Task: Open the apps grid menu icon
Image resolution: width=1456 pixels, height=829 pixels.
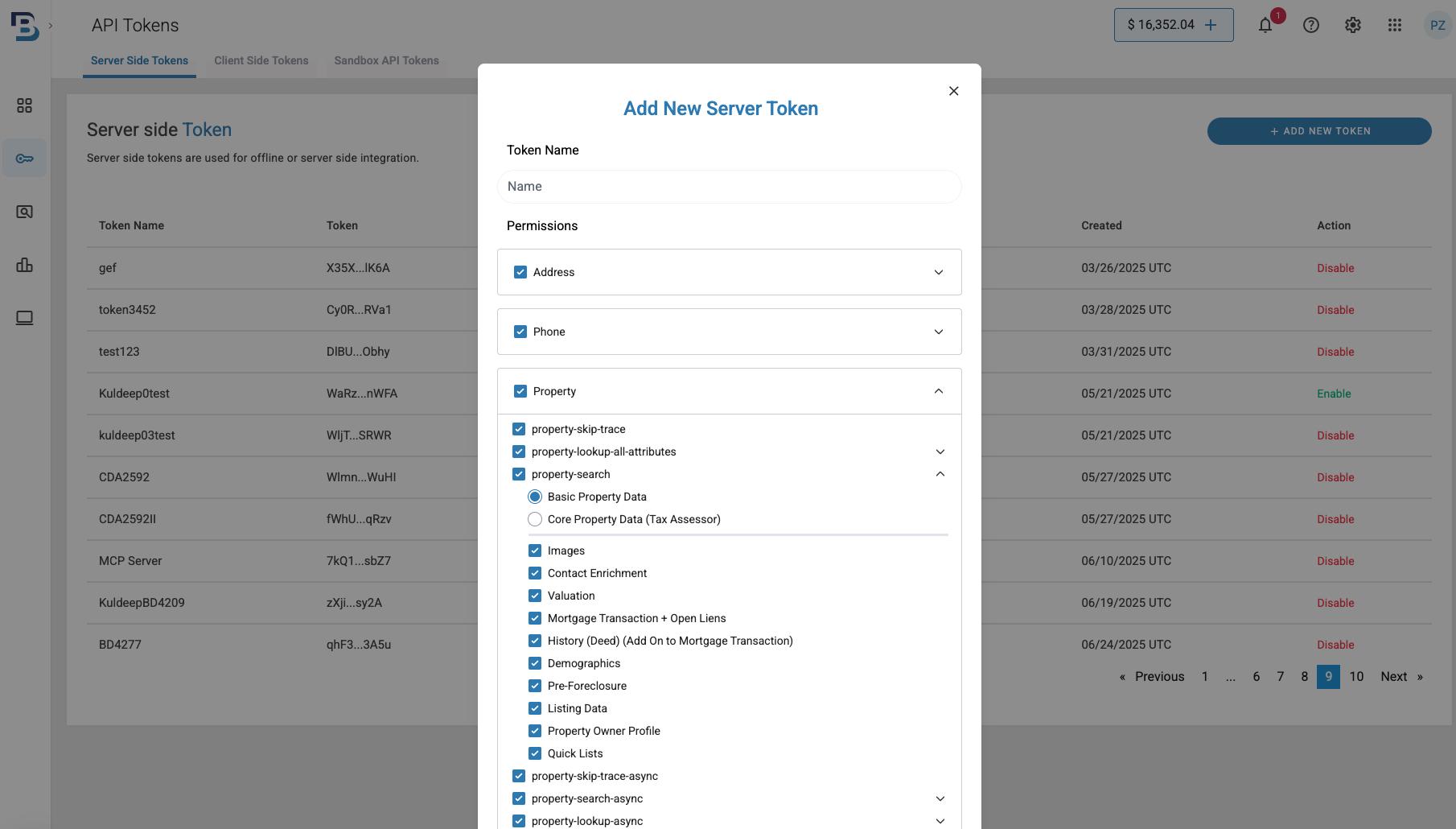Action: click(1395, 26)
